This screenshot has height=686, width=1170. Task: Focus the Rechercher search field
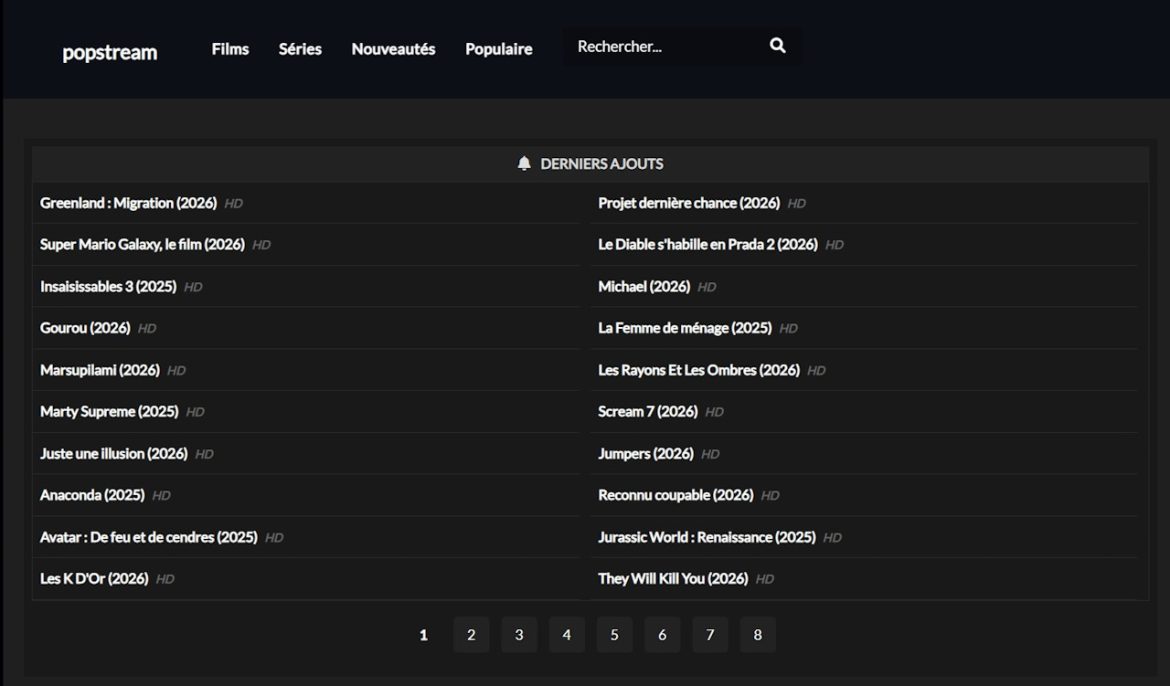(664, 46)
